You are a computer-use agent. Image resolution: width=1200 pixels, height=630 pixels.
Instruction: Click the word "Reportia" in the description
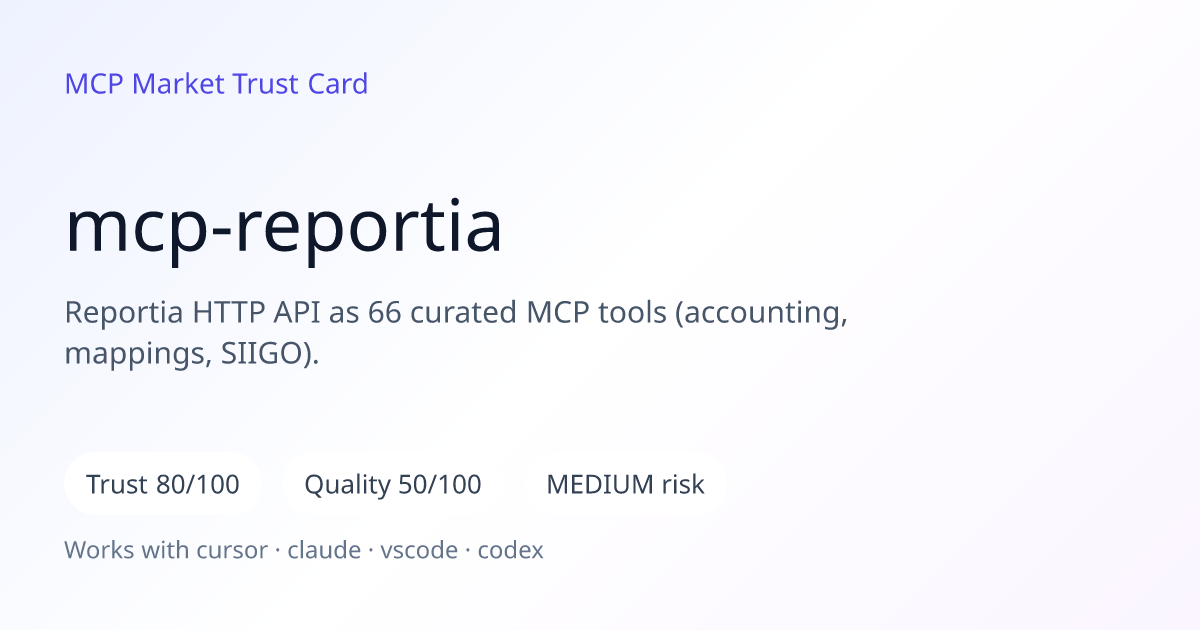coord(125,313)
